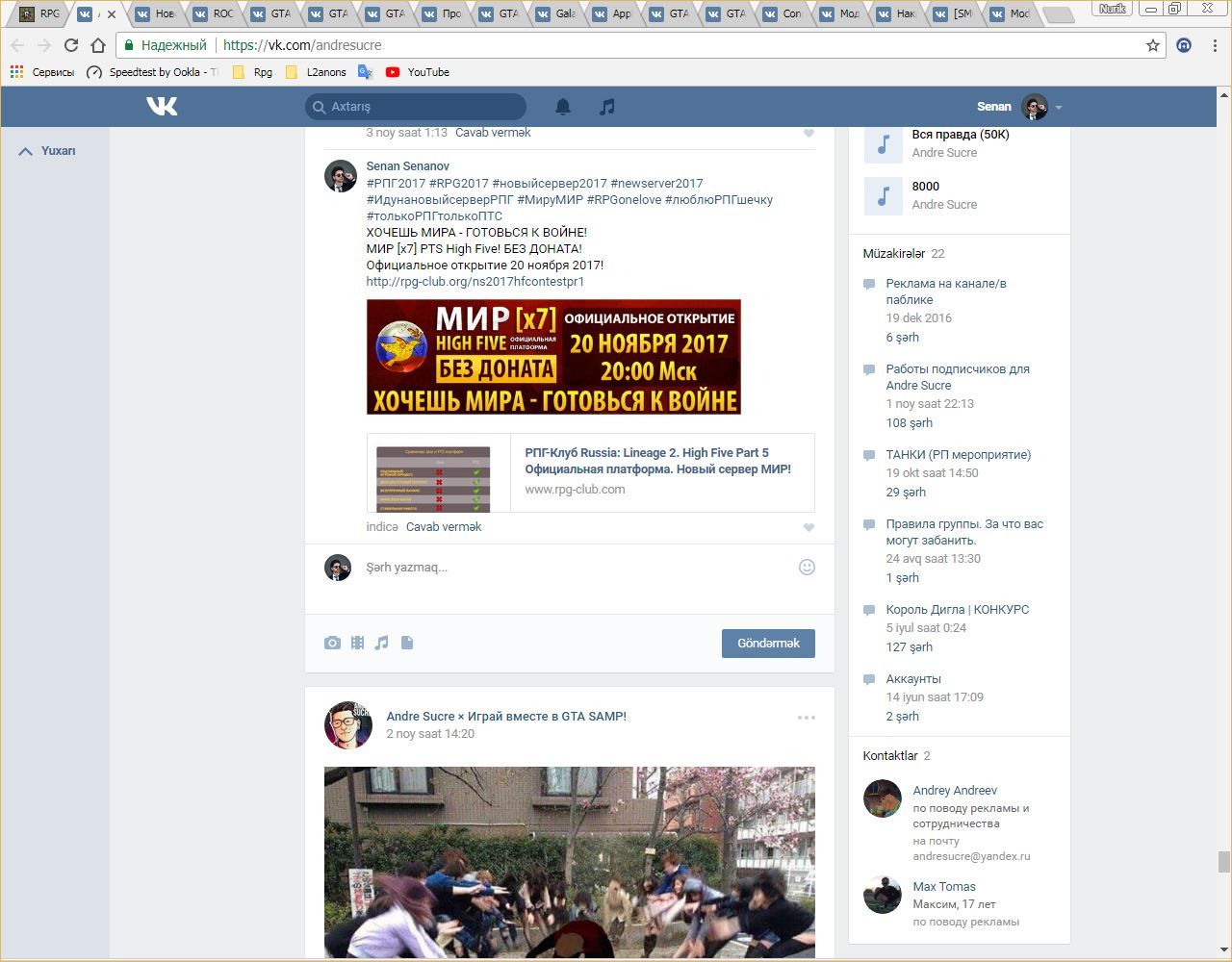This screenshot has width=1232, height=962.
Task: Open contact Andrey Andreev
Action: pos(955,791)
